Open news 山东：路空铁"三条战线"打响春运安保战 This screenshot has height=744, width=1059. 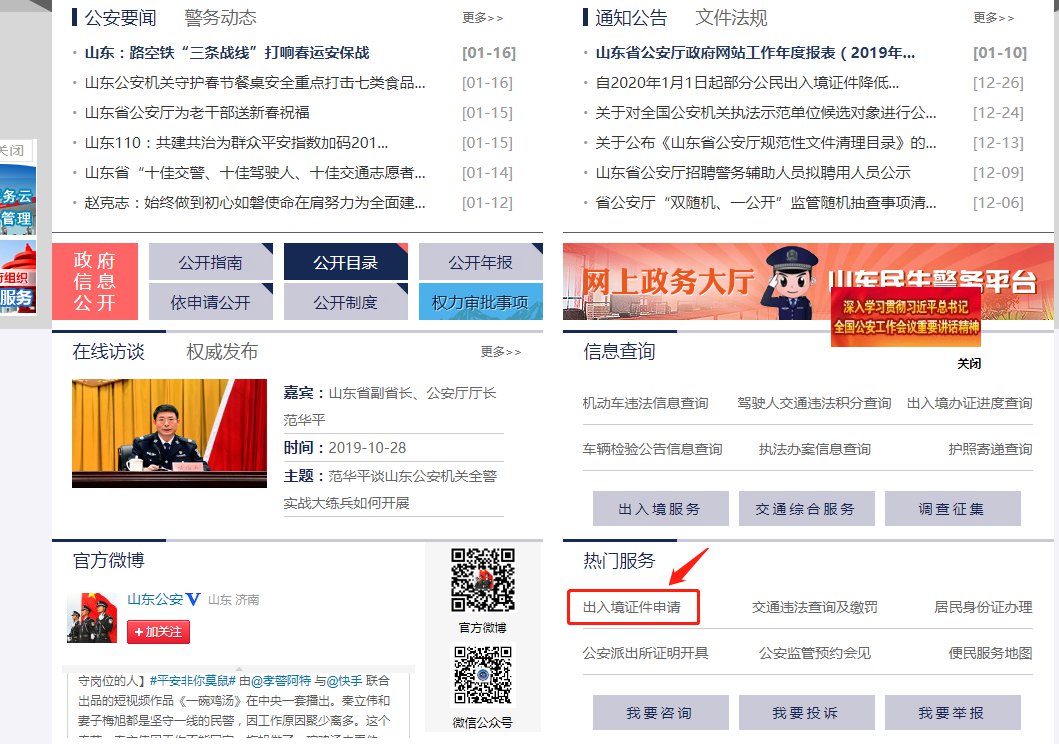coord(227,53)
